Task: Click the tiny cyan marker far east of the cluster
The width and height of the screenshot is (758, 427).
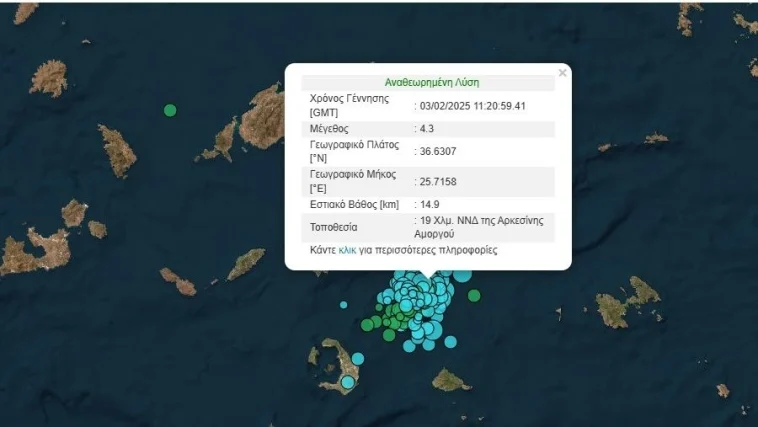Action: tap(558, 313)
